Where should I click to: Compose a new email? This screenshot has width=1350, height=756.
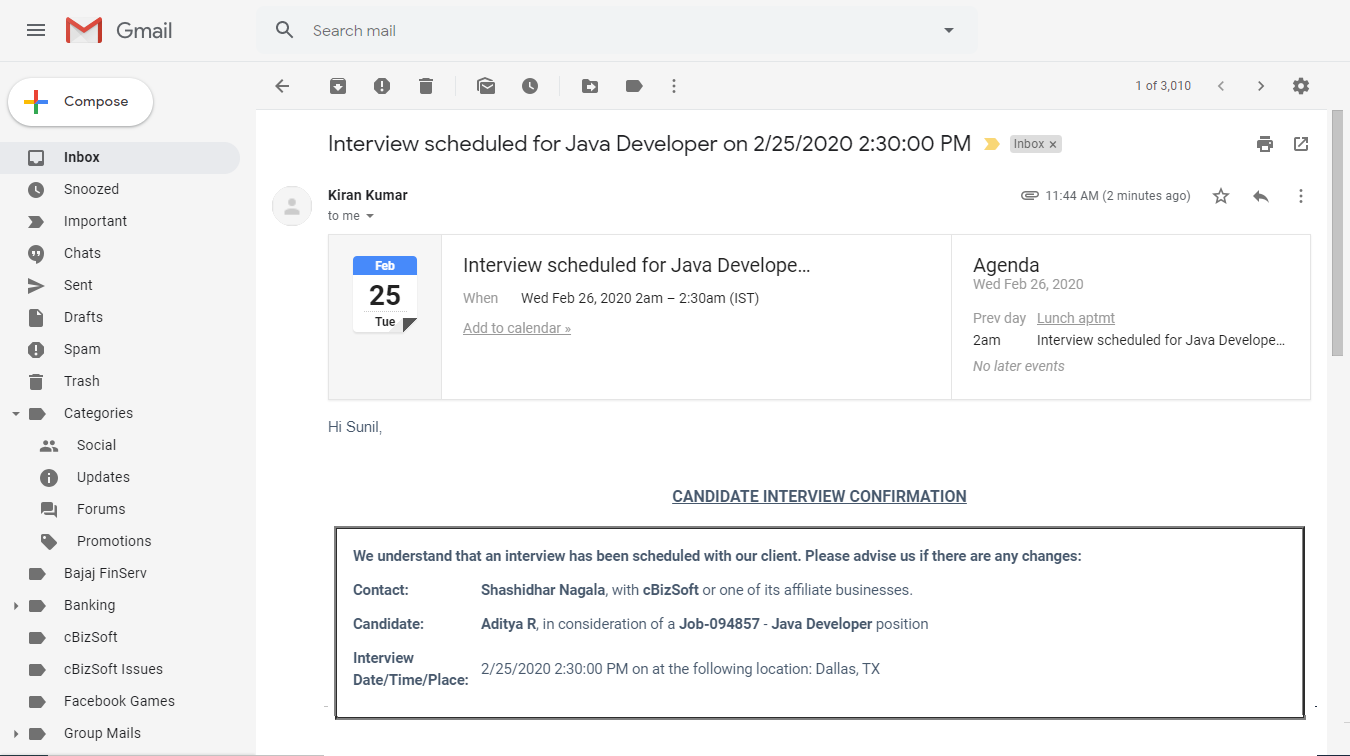tap(80, 102)
